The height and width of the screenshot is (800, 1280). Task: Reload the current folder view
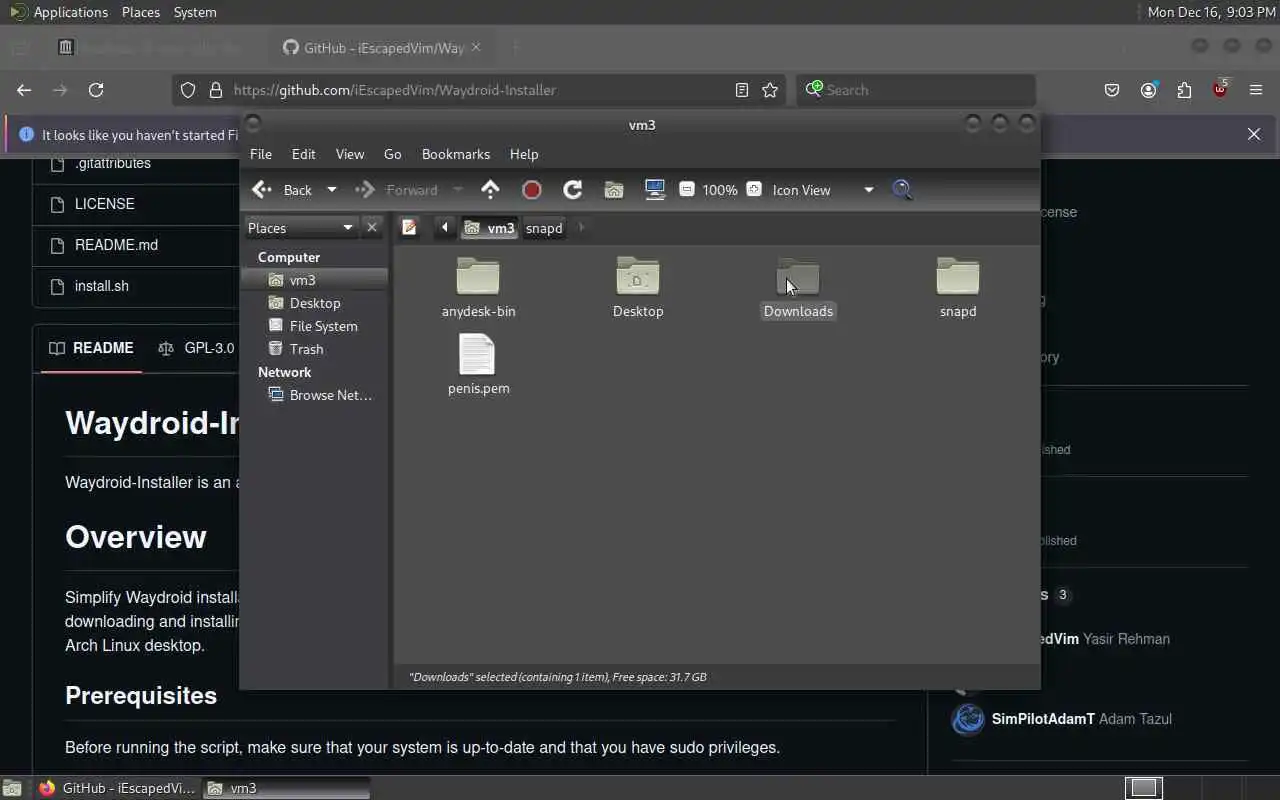(x=573, y=190)
